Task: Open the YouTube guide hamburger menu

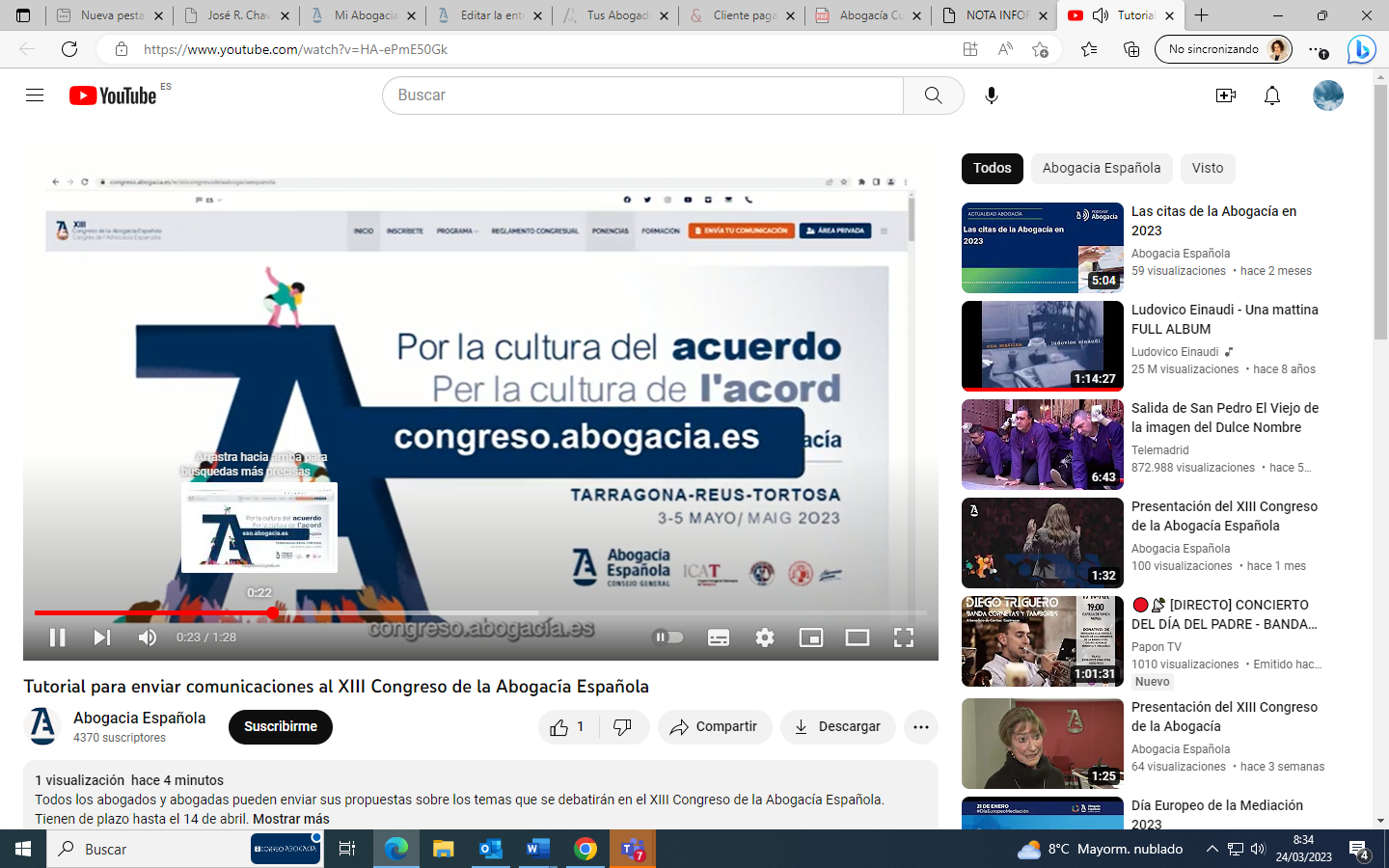Action: (35, 95)
